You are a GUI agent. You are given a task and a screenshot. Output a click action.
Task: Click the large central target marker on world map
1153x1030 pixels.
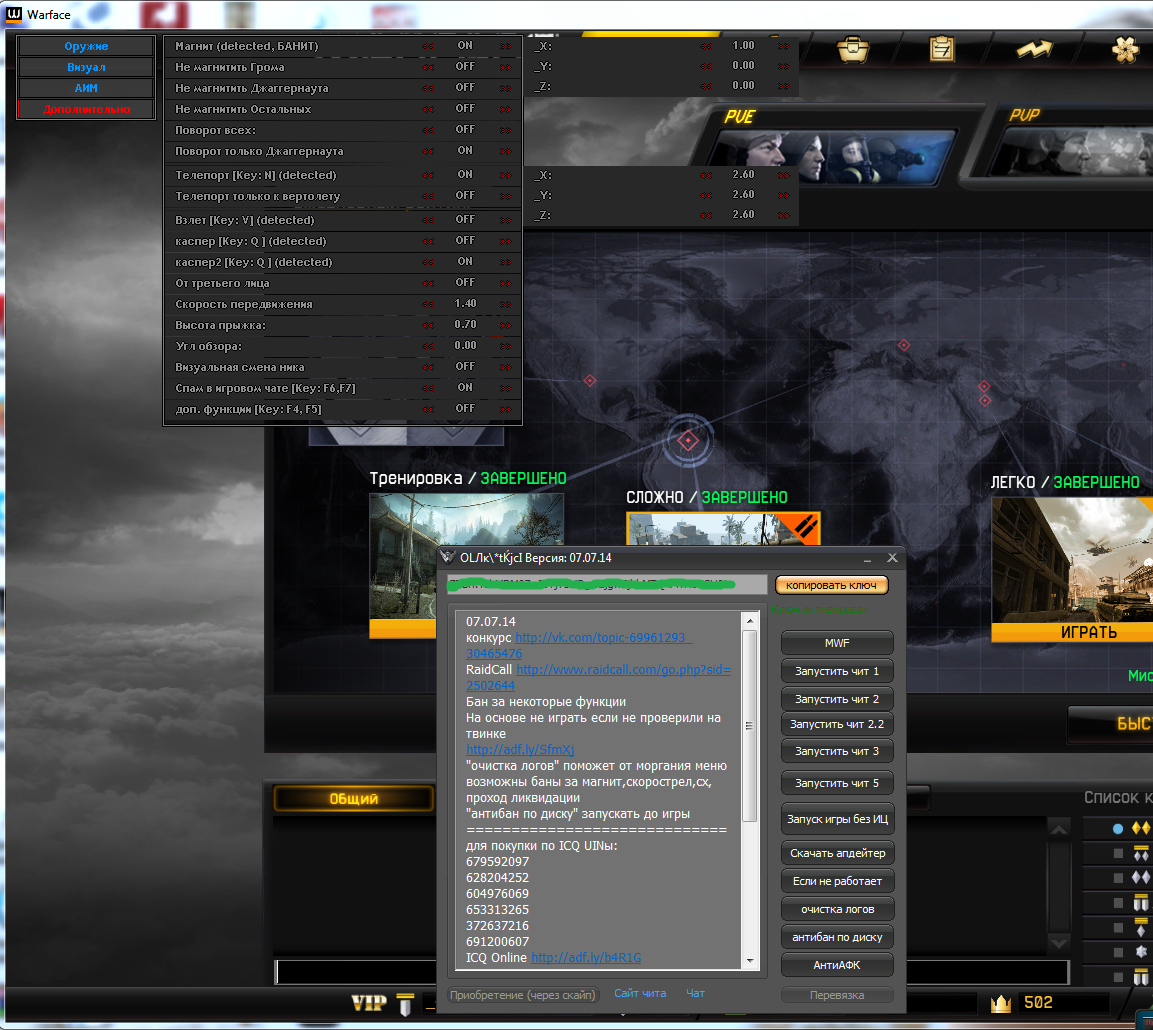coord(688,440)
